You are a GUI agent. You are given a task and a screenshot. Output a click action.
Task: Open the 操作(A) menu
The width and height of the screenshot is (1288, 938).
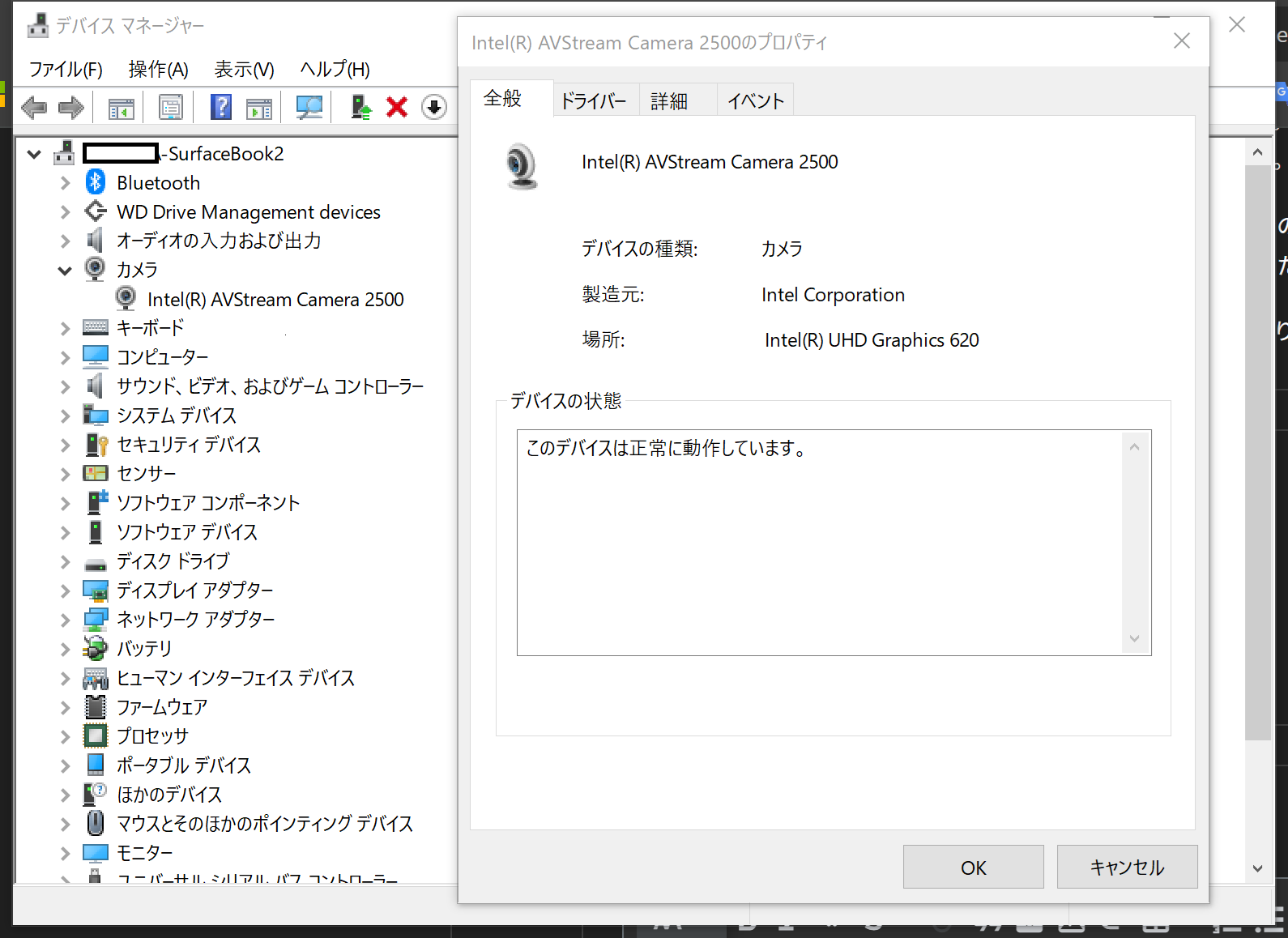[158, 70]
